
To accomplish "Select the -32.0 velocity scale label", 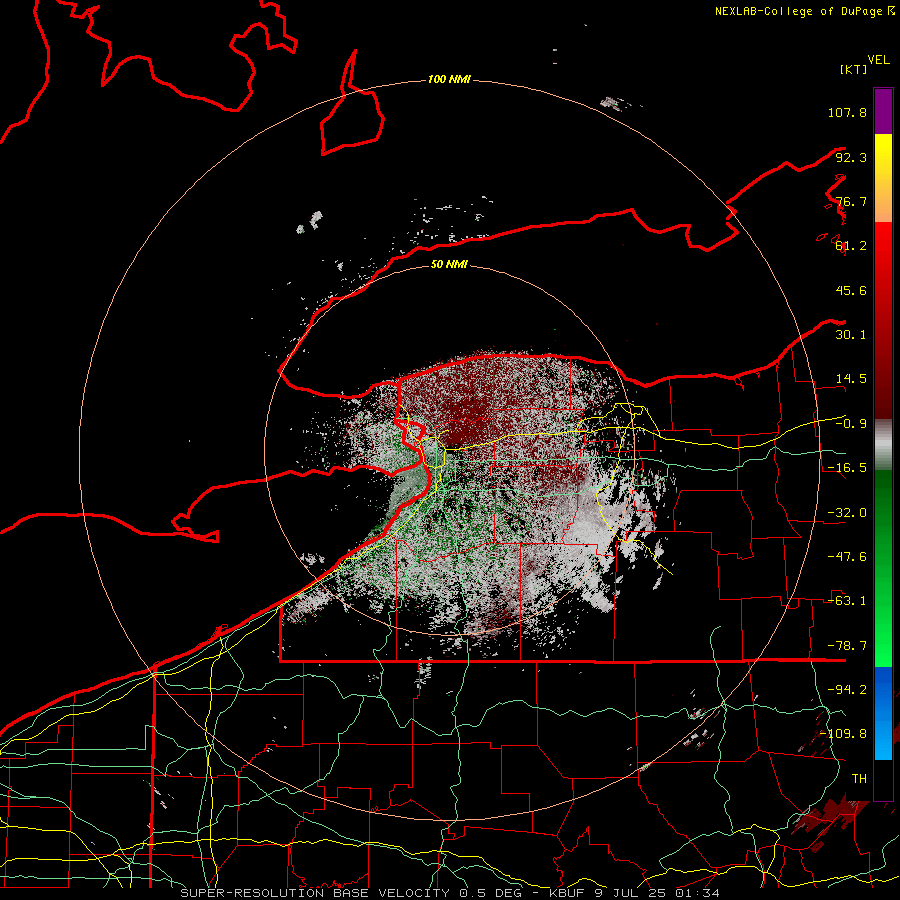I will (x=847, y=513).
